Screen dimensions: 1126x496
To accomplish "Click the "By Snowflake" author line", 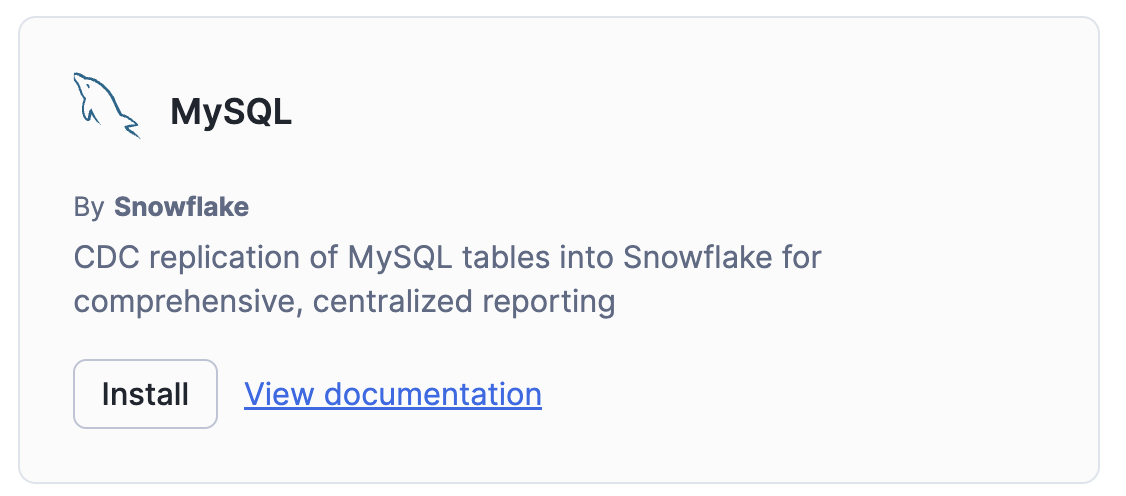I will click(161, 207).
